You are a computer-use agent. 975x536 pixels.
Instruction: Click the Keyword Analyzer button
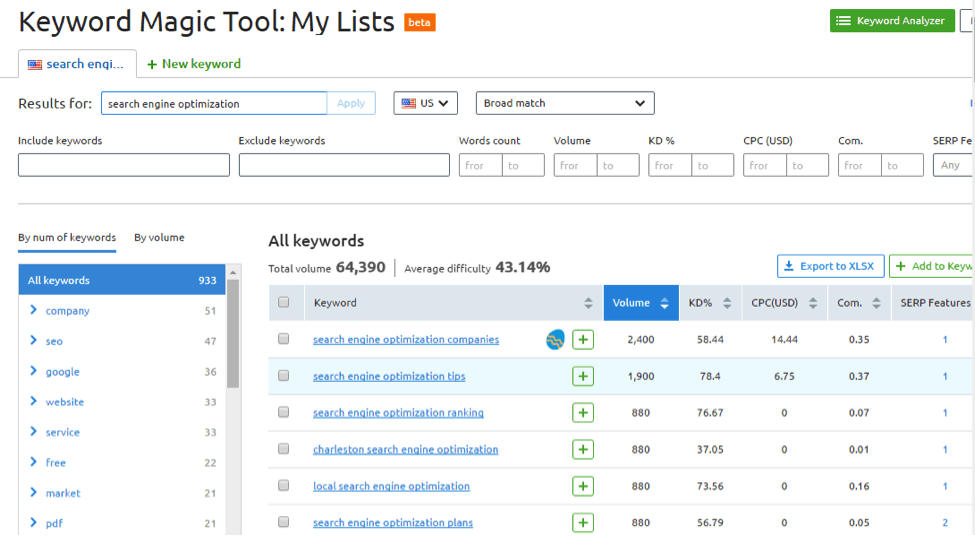tap(892, 21)
